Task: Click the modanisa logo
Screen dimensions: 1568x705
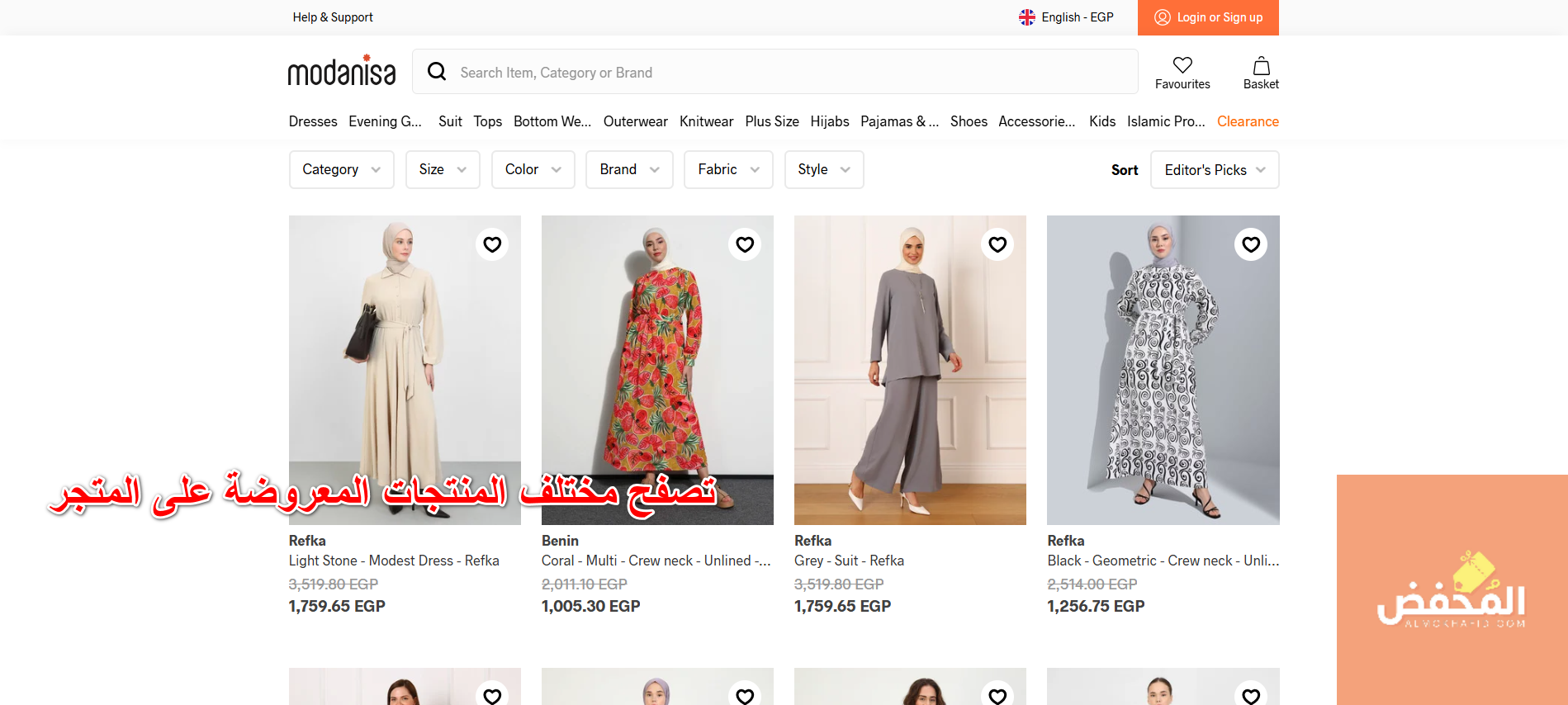Action: [x=342, y=71]
